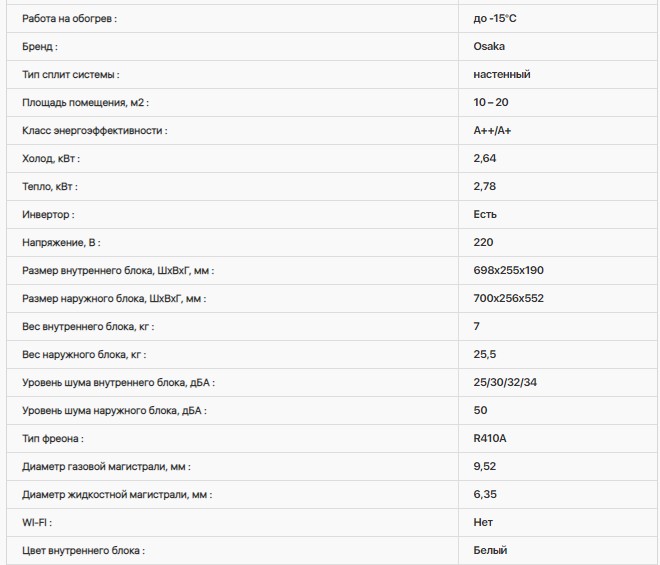660x565 pixels.
Task: Click the cooling power value "2,64"
Action: click(x=485, y=158)
